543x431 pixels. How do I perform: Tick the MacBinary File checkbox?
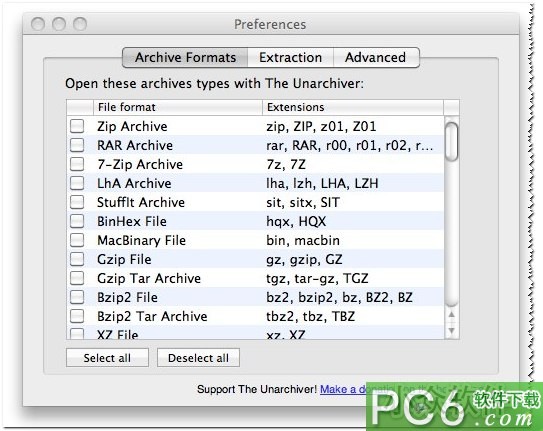coord(77,240)
